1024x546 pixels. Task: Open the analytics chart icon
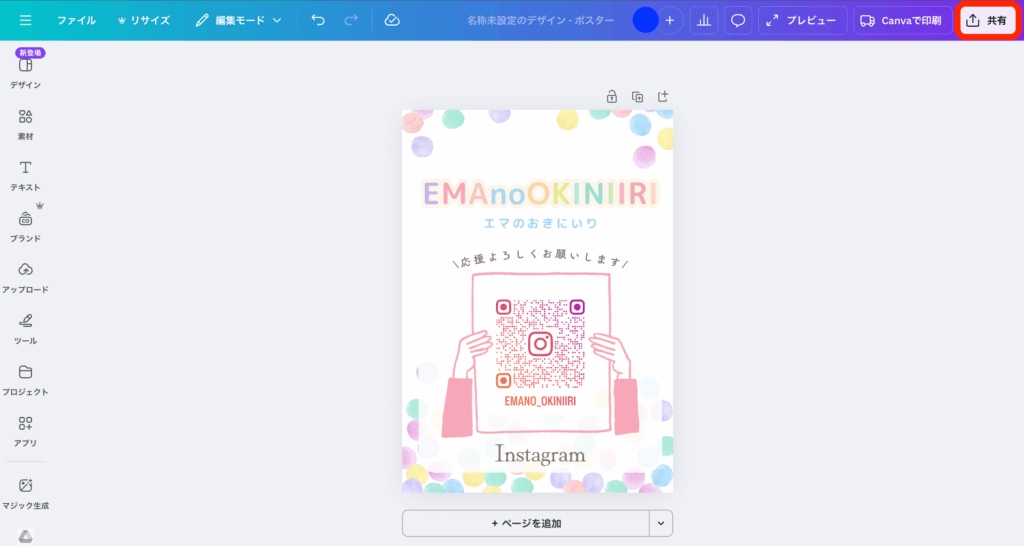click(x=704, y=20)
